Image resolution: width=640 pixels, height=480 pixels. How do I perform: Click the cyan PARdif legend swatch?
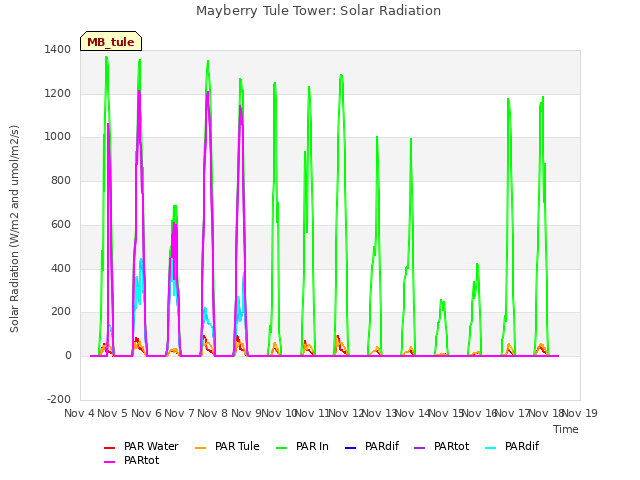coord(491,448)
